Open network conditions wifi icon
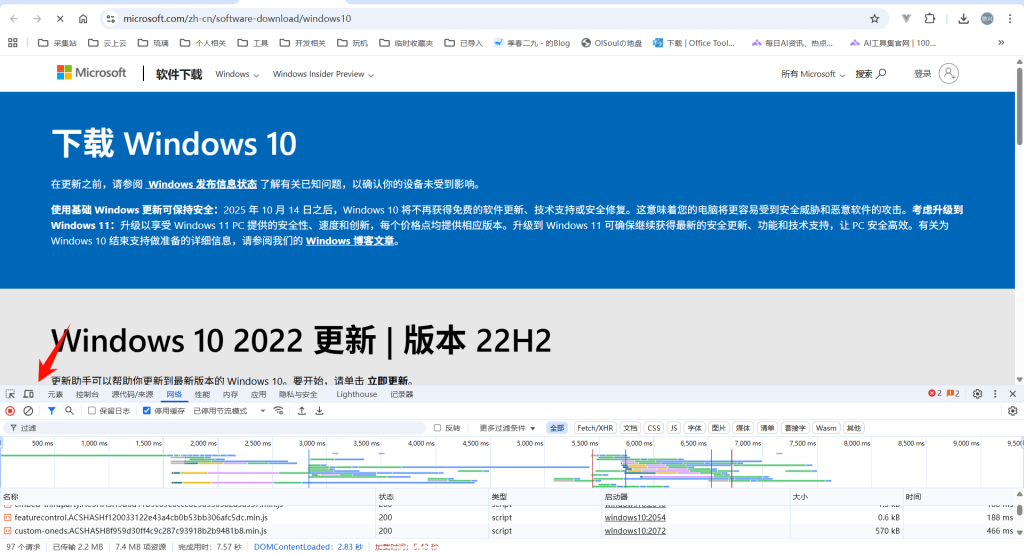 click(x=279, y=411)
